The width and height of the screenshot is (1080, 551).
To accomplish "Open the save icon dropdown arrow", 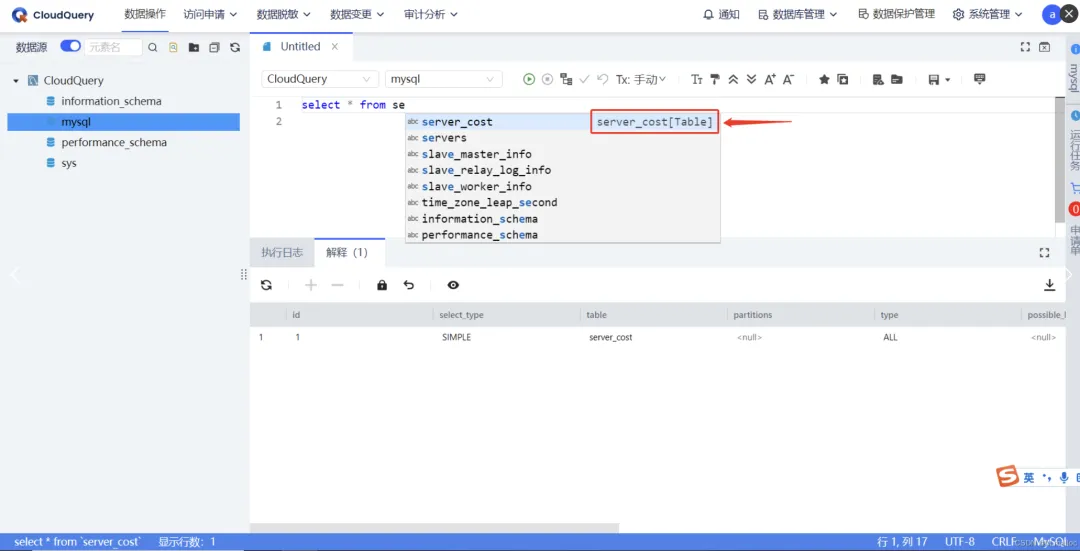I will (948, 80).
